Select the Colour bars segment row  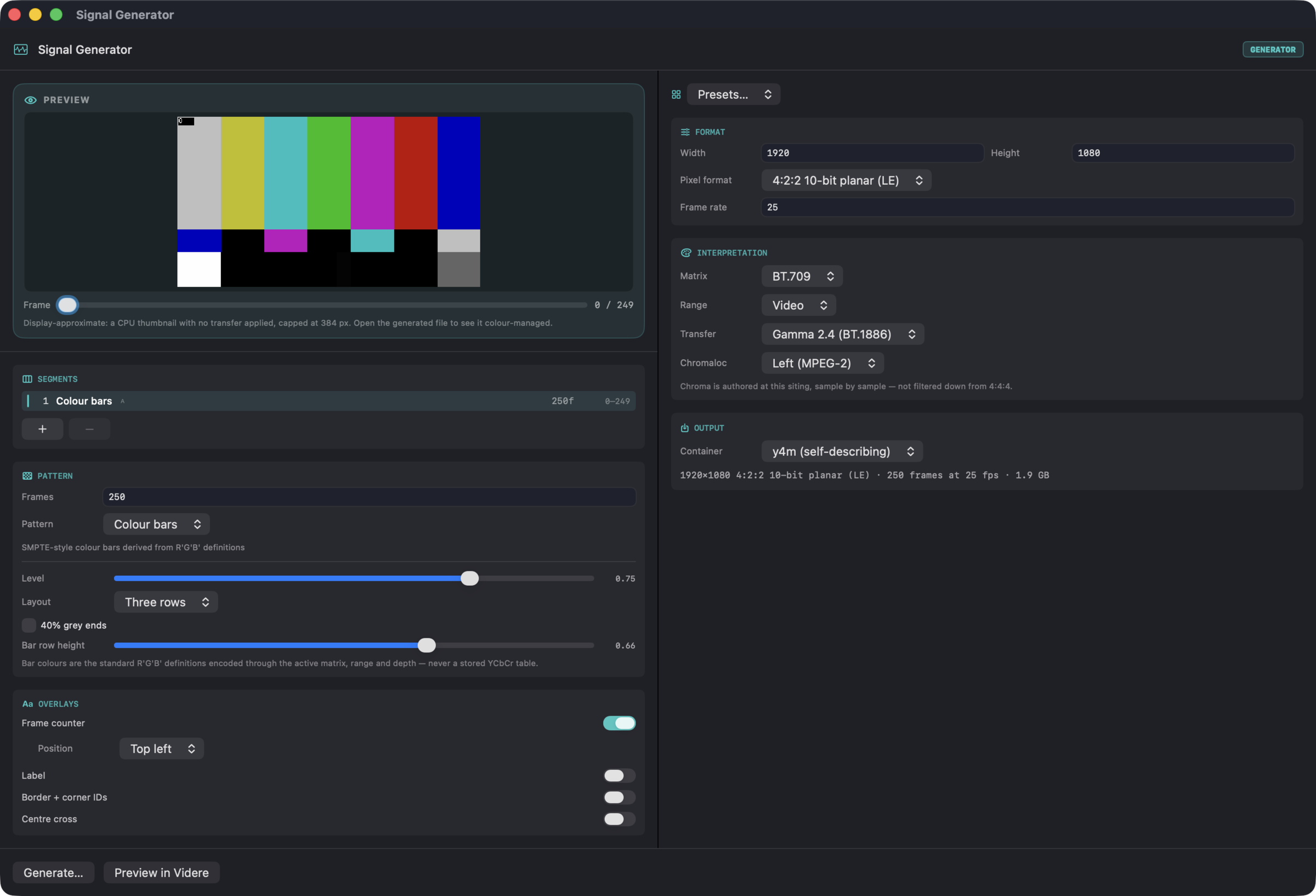click(x=328, y=401)
